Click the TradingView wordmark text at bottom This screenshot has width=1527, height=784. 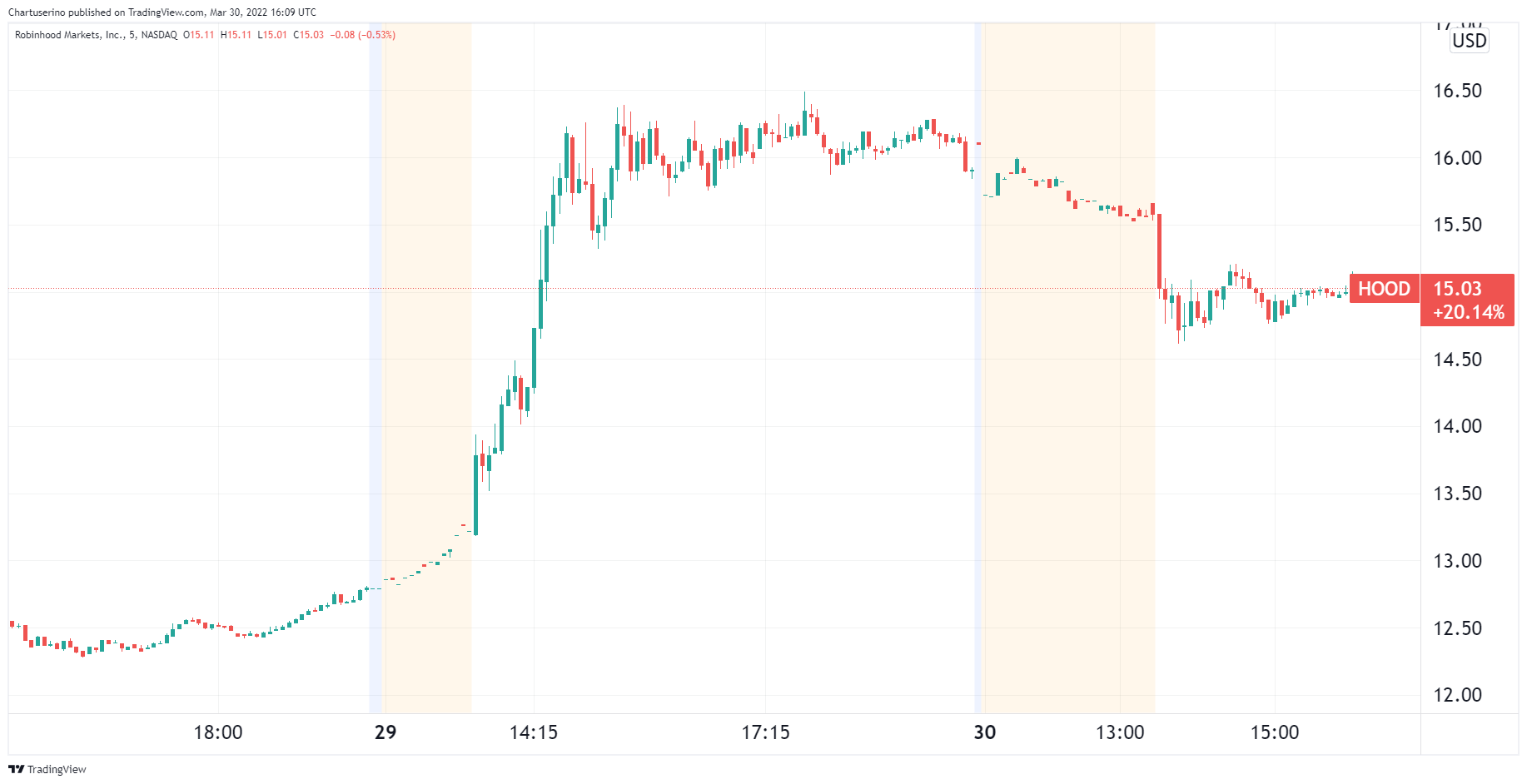57,769
